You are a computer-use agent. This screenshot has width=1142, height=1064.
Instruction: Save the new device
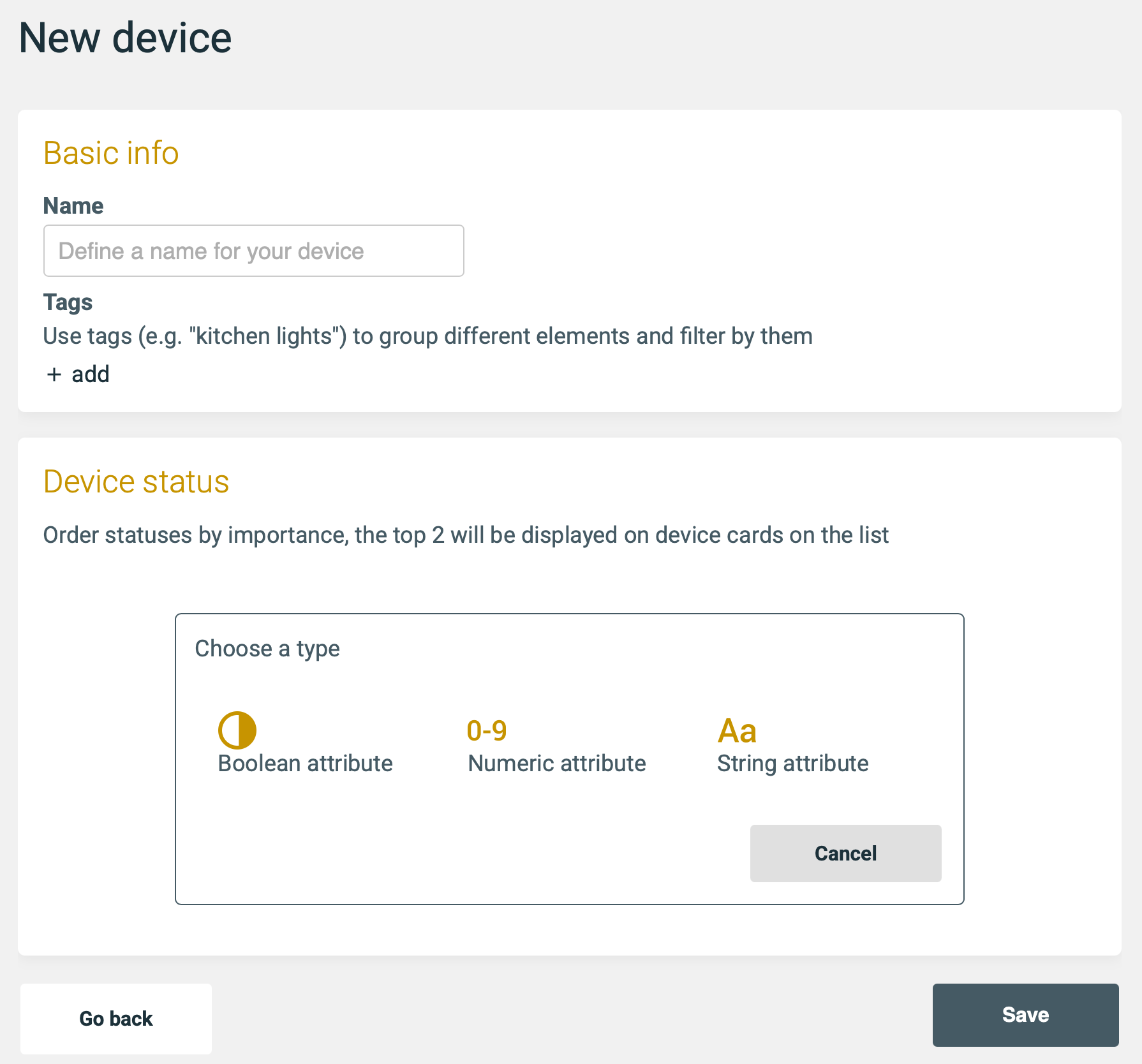click(1026, 1015)
